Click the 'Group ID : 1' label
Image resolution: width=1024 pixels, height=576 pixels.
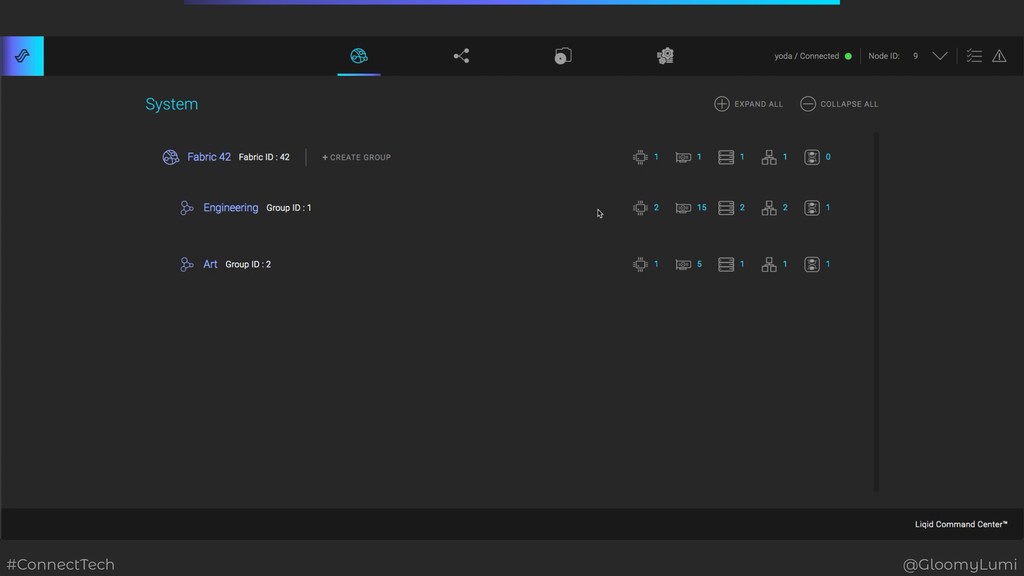(289, 208)
